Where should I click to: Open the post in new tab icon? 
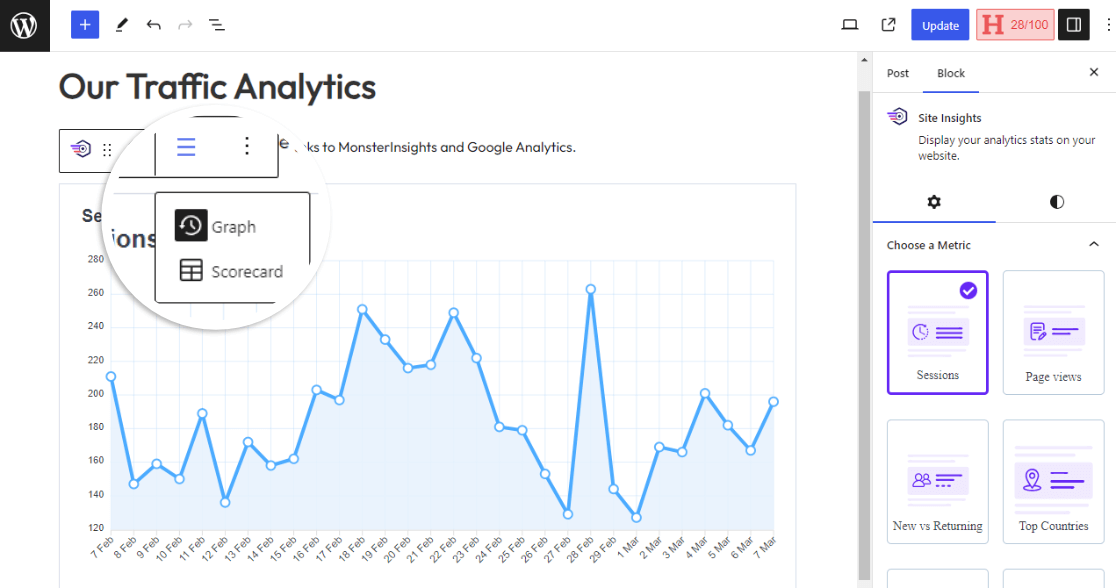tap(888, 25)
